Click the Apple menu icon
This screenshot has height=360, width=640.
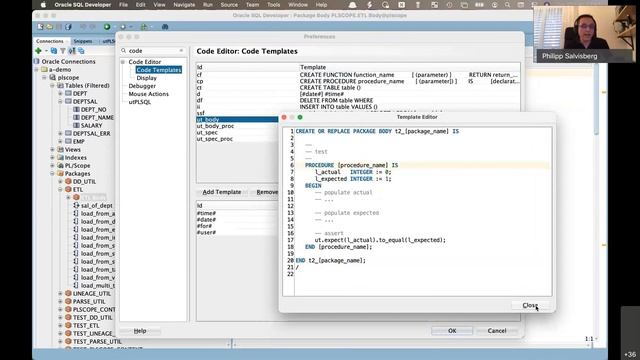(44, 5)
